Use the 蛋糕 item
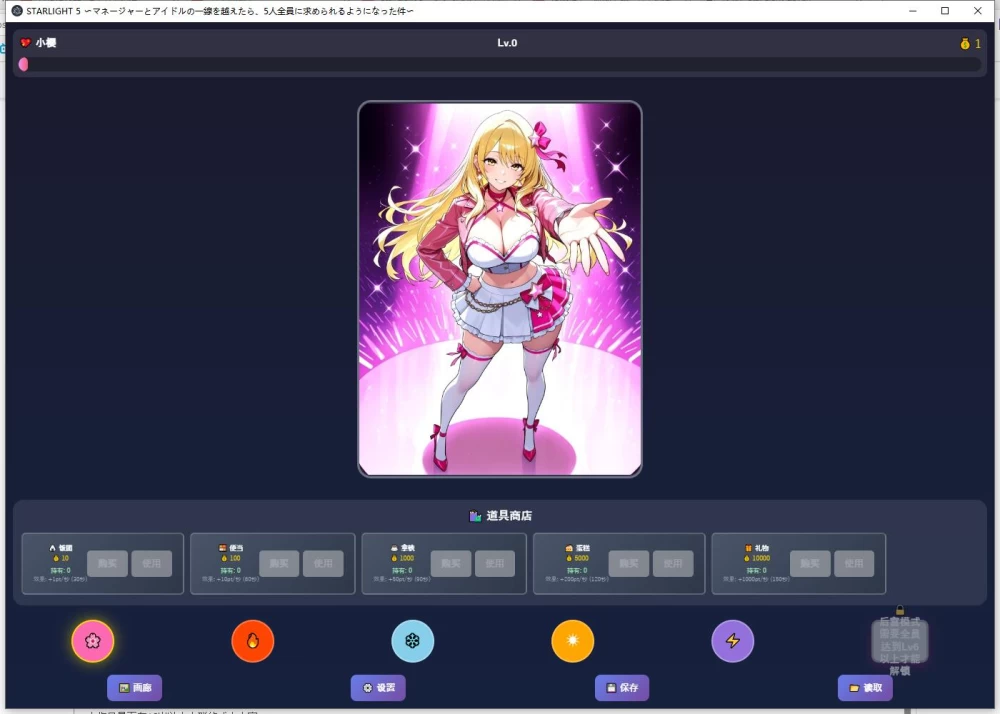The image size is (1000, 714). pyautogui.click(x=673, y=564)
